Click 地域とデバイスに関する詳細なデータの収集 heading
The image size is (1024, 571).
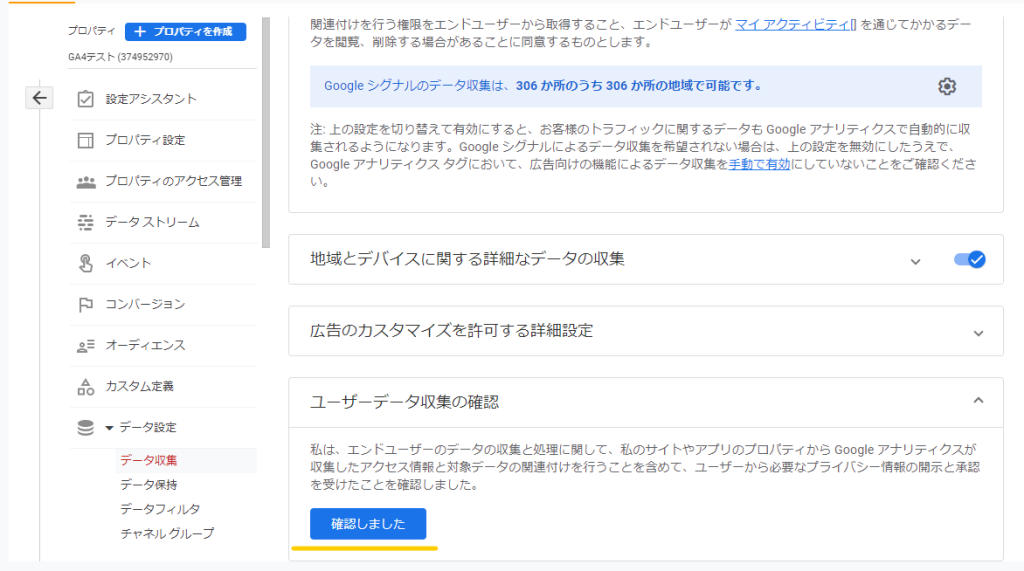click(467, 259)
